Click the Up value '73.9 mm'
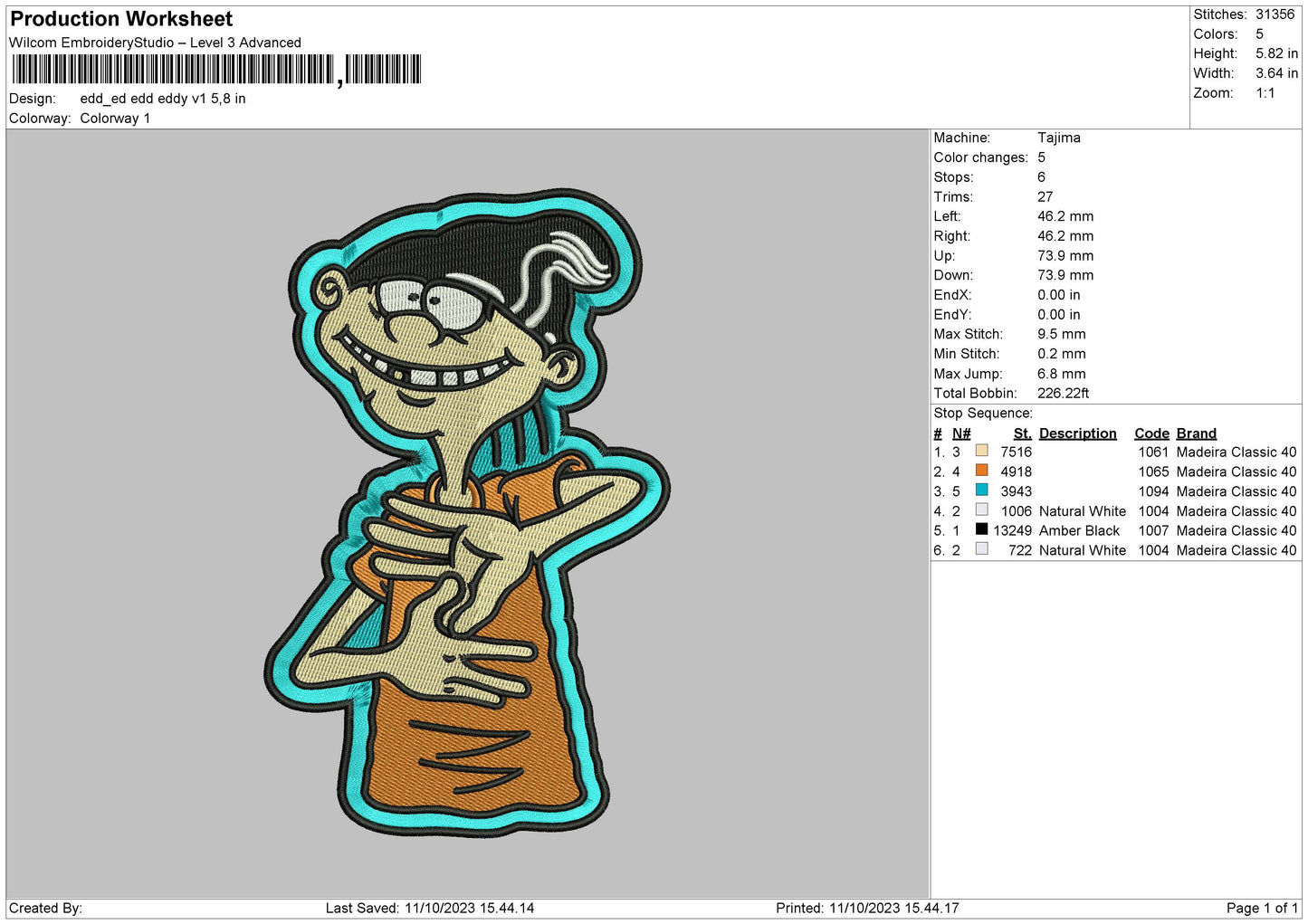The height and width of the screenshot is (924, 1308). click(1065, 256)
